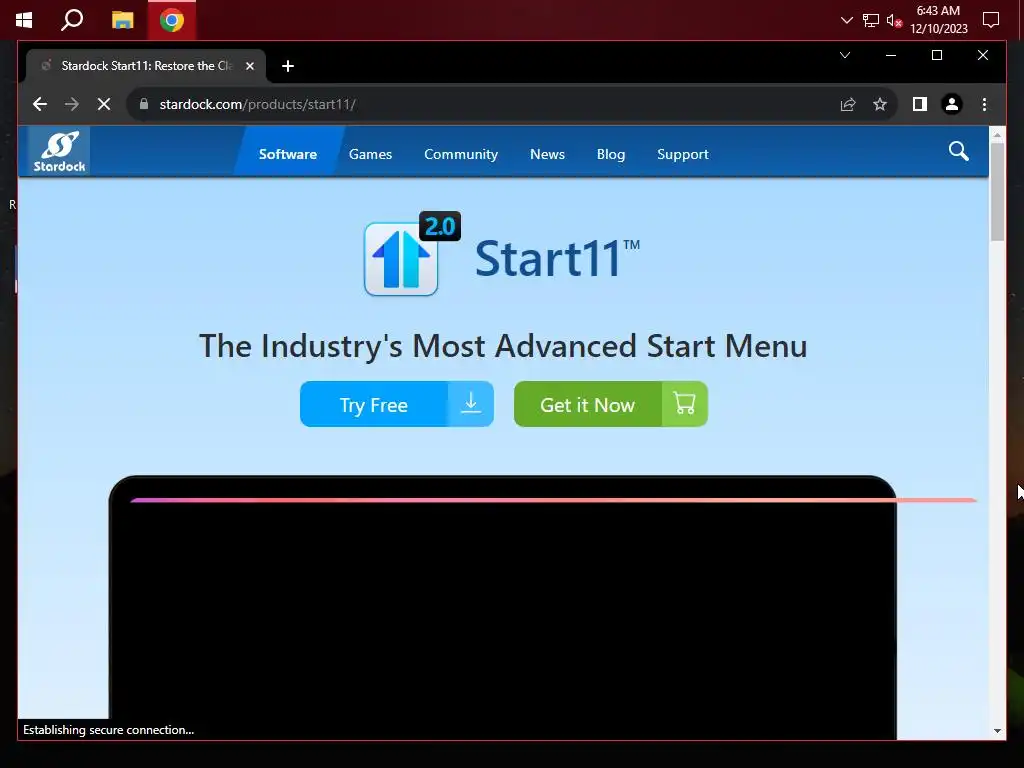
Task: Click the Get it Now button
Action: pos(611,404)
